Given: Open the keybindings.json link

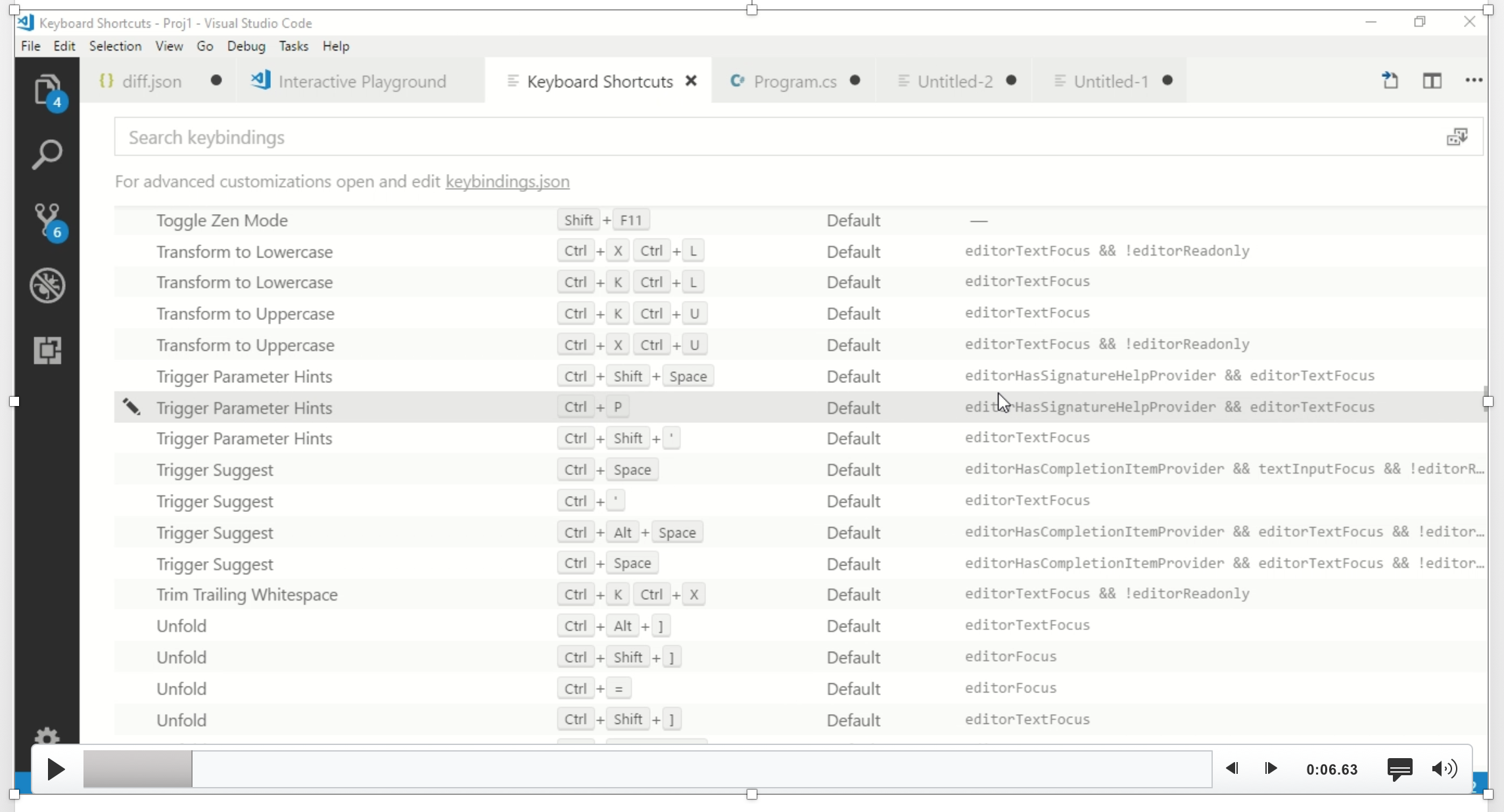Looking at the screenshot, I should tap(507, 183).
